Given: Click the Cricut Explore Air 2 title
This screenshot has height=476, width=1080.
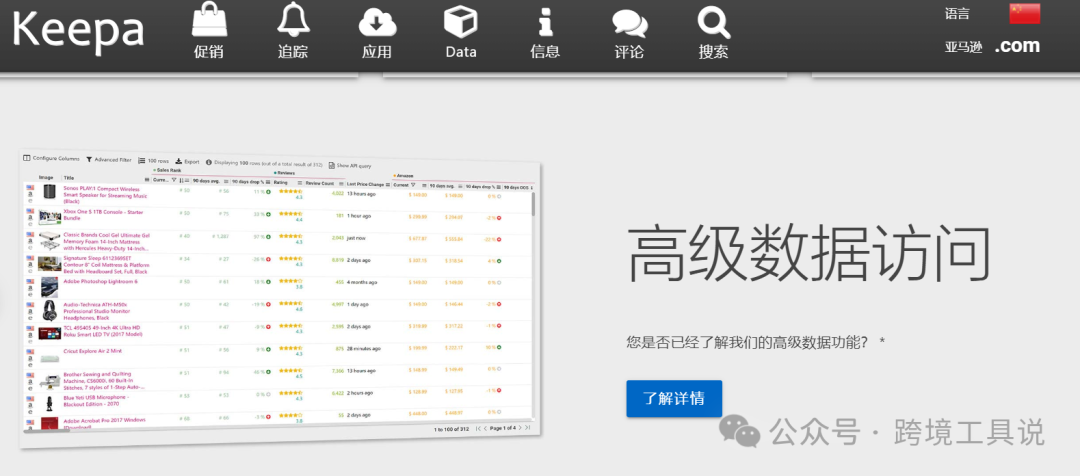Looking at the screenshot, I should point(92,351).
